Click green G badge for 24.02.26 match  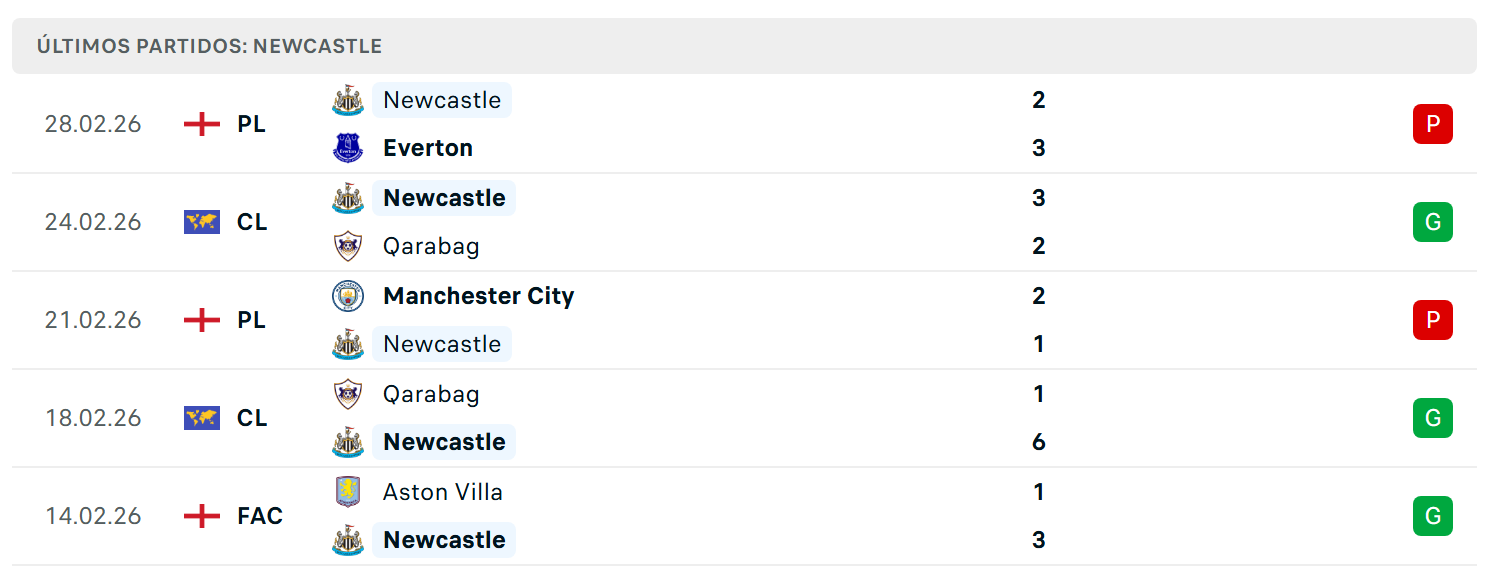[x=1432, y=222]
